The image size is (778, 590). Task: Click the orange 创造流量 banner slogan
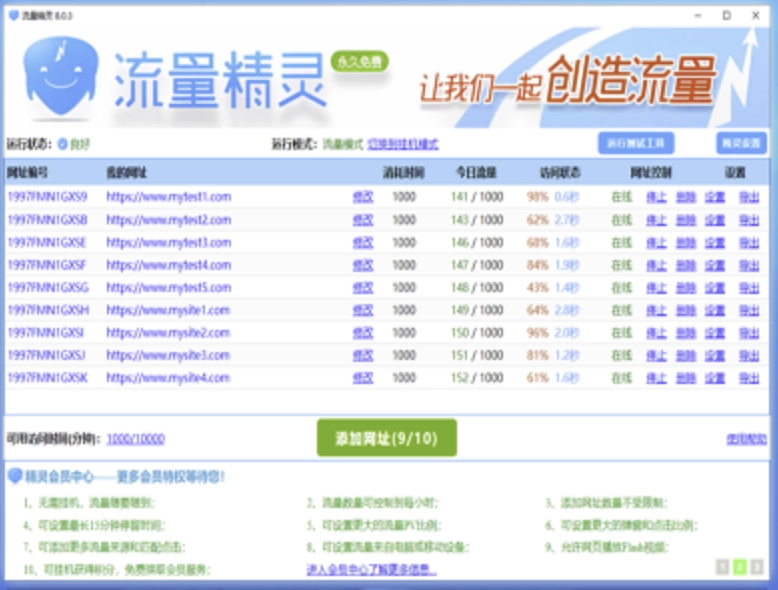(631, 82)
